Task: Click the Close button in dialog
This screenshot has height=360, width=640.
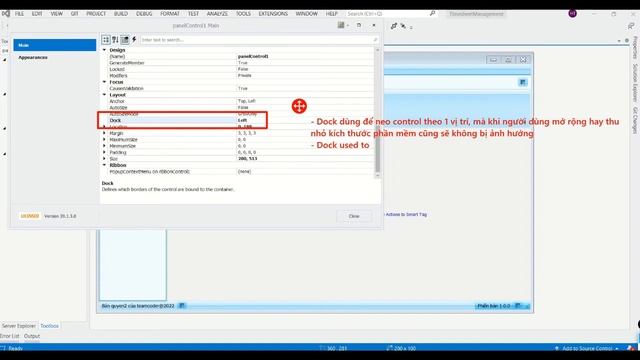Action: point(354,216)
